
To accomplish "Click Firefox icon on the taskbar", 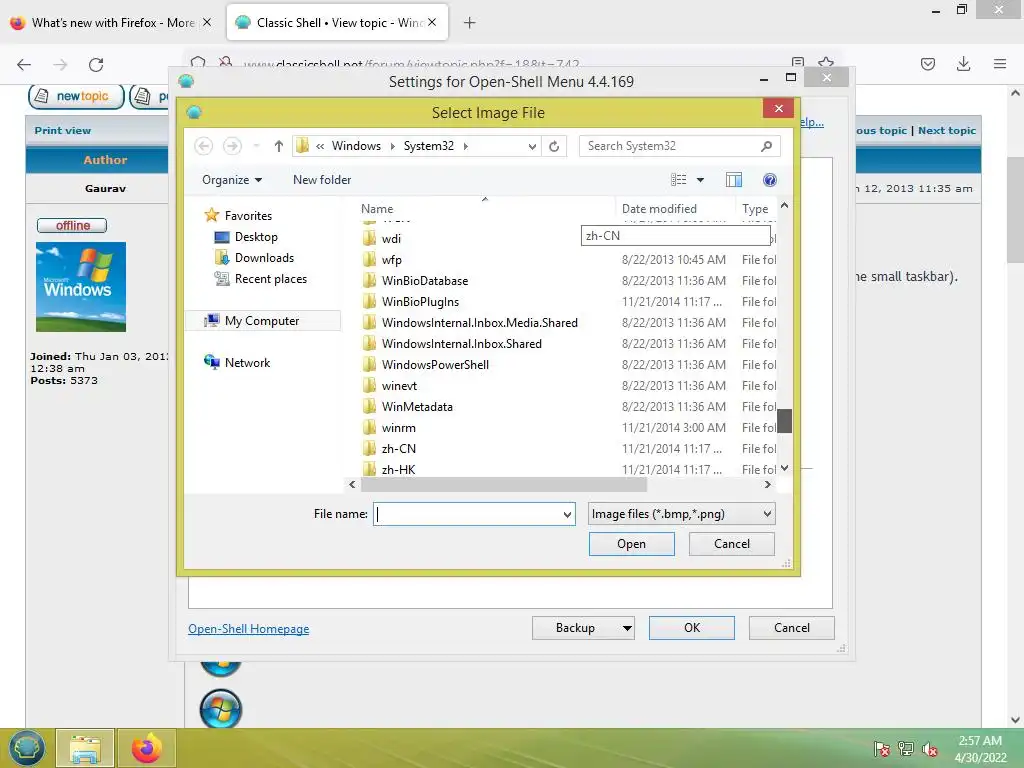I will 146,748.
